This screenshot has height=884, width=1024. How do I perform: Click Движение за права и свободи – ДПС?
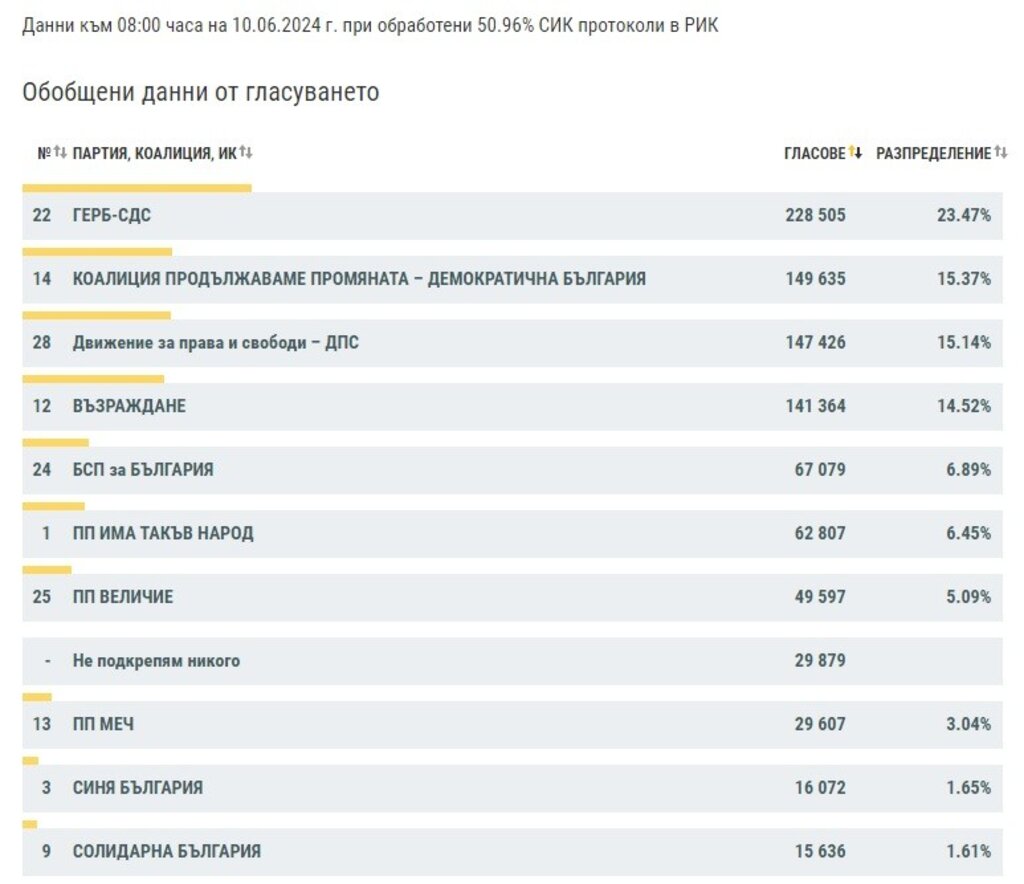(x=215, y=343)
